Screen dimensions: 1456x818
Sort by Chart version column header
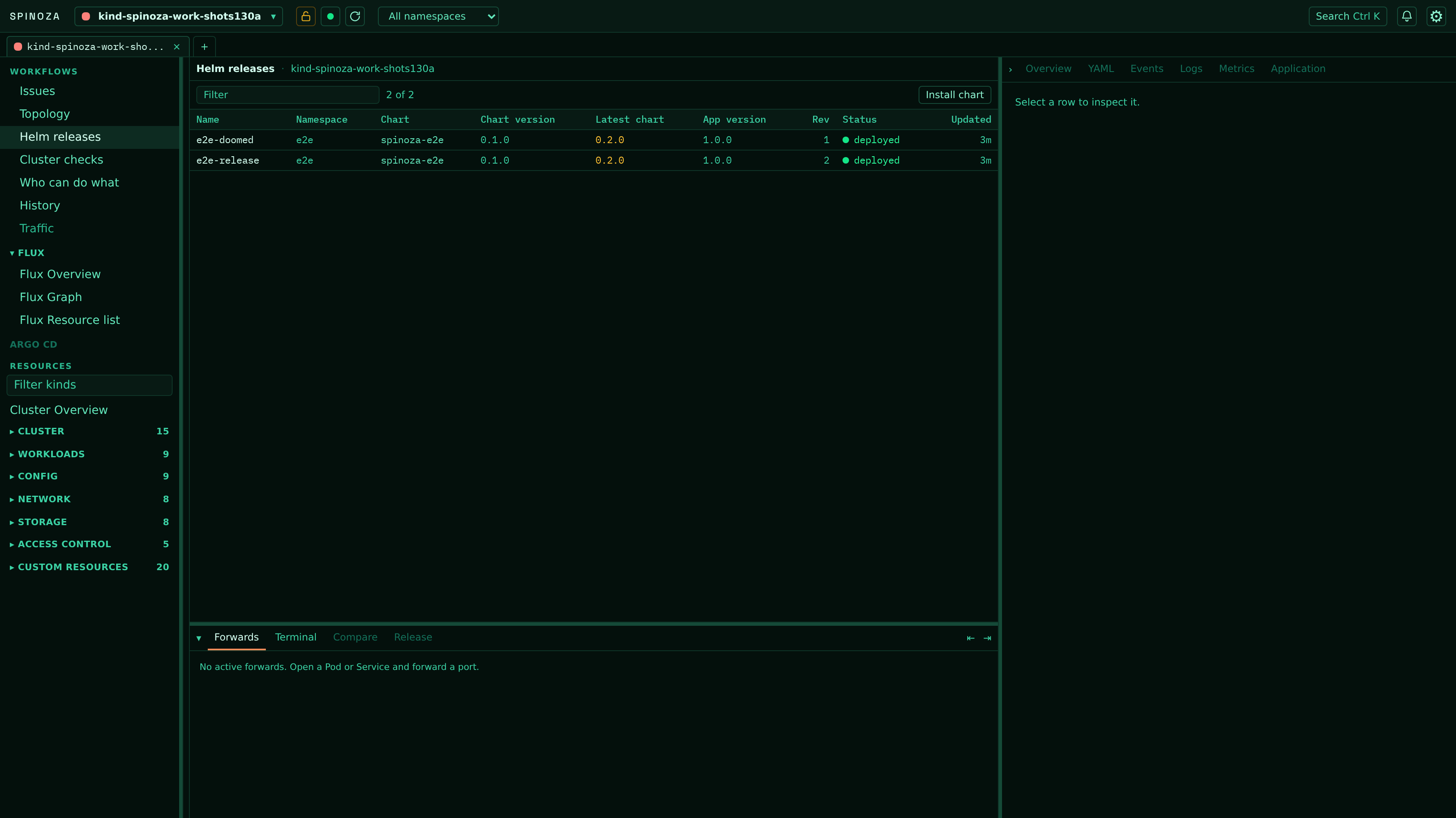[518, 120]
